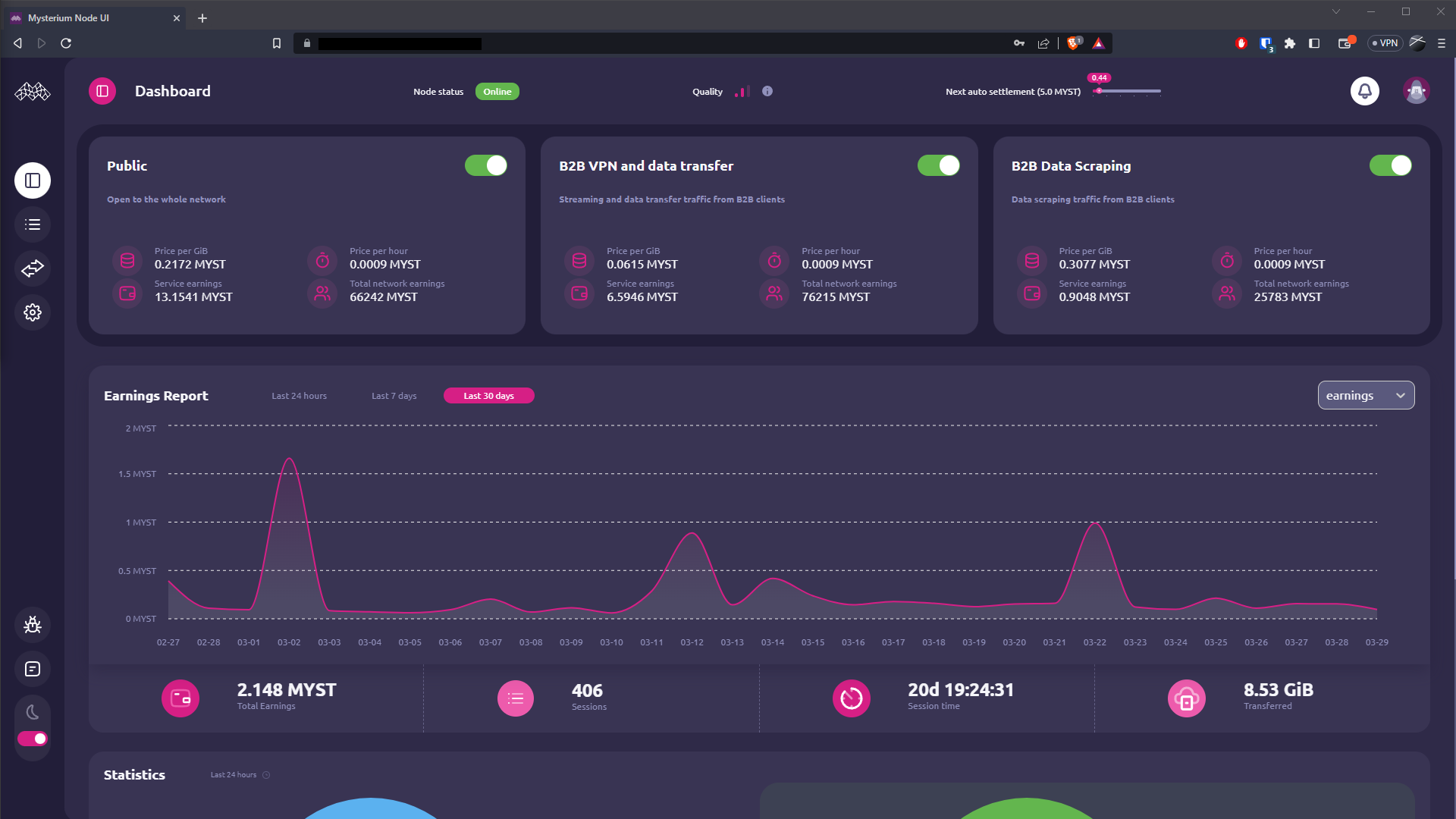Viewport: 1456px width, 819px height.
Task: Toggle dark mode switch in sidebar
Action: 32,738
